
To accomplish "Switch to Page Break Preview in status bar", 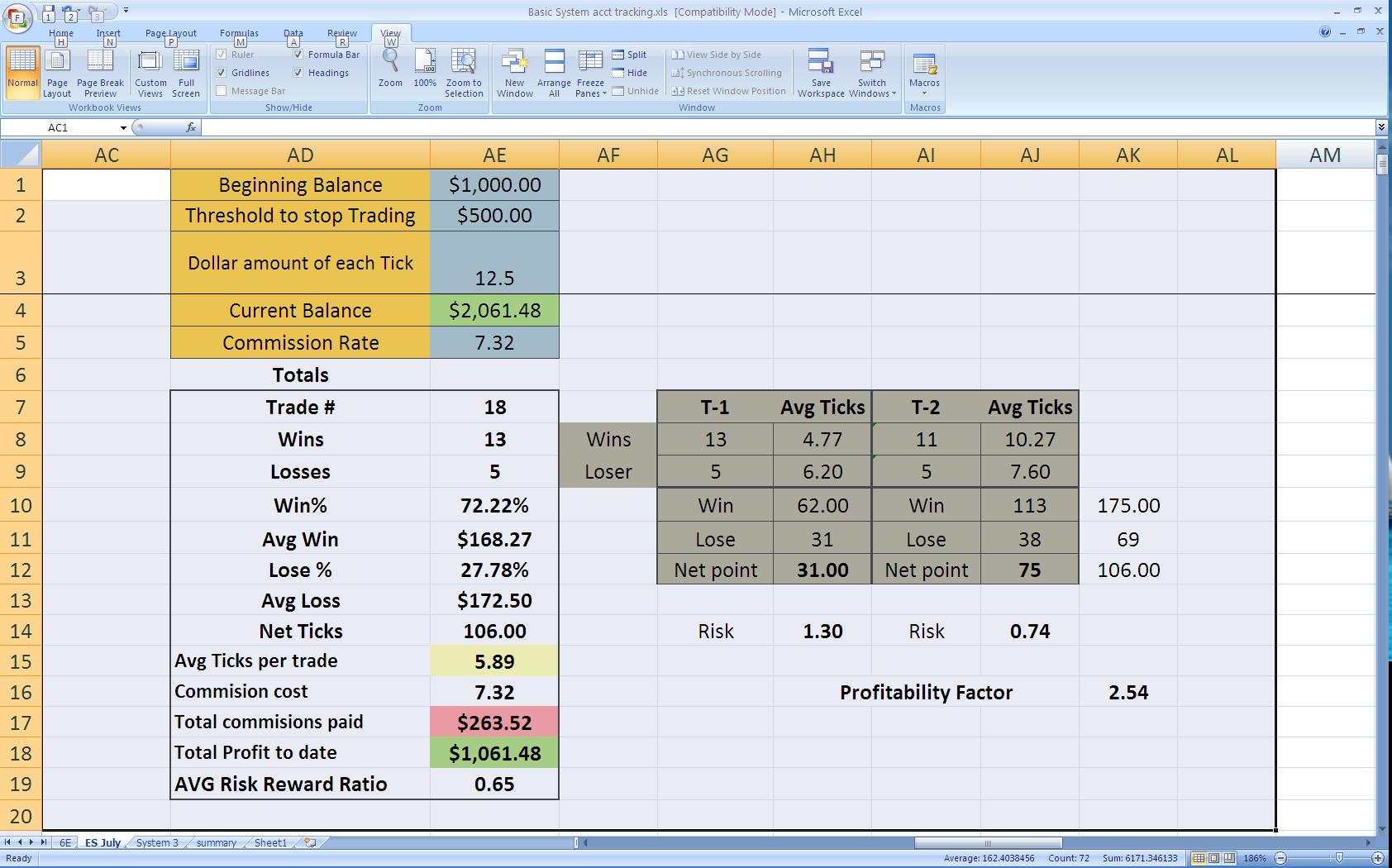I will click(x=1229, y=858).
